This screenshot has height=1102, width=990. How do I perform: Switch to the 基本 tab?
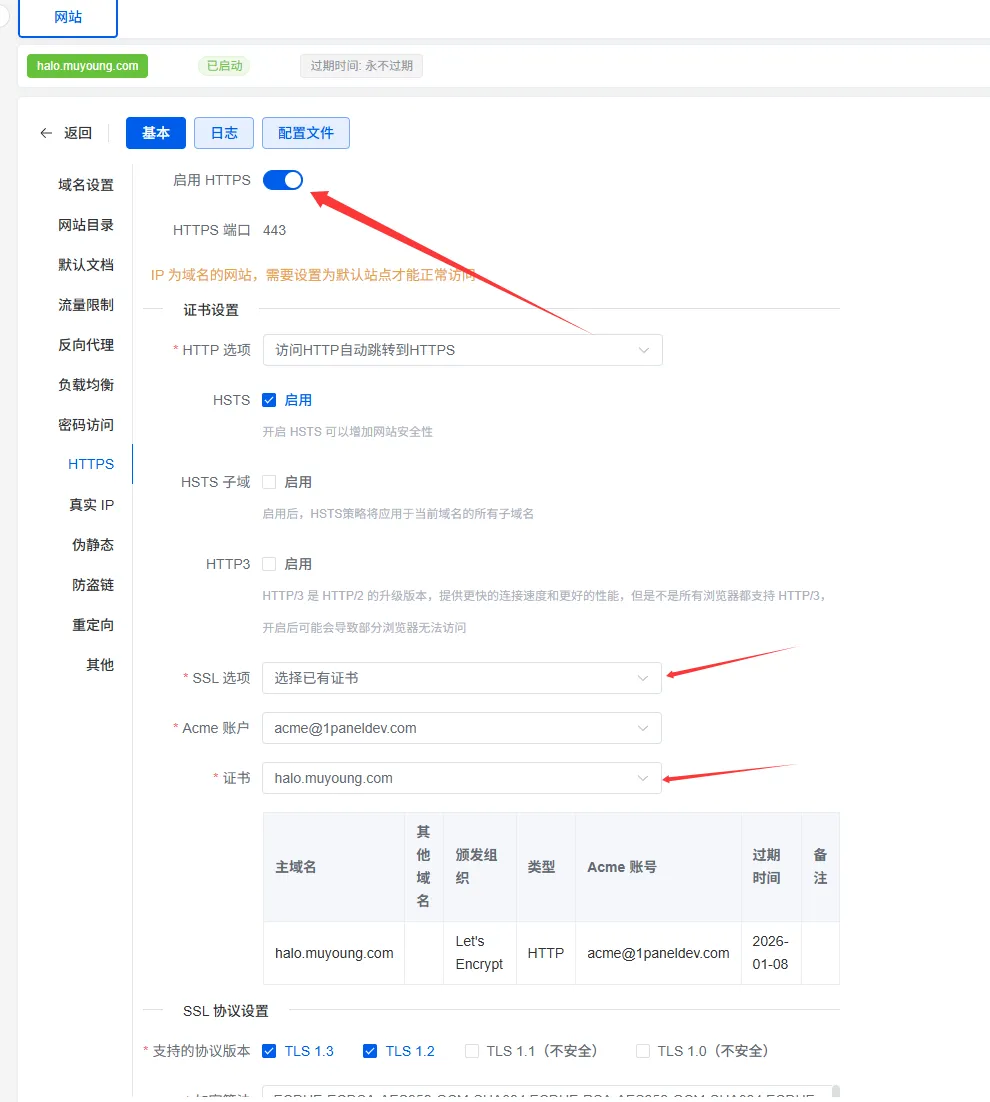pyautogui.click(x=156, y=133)
